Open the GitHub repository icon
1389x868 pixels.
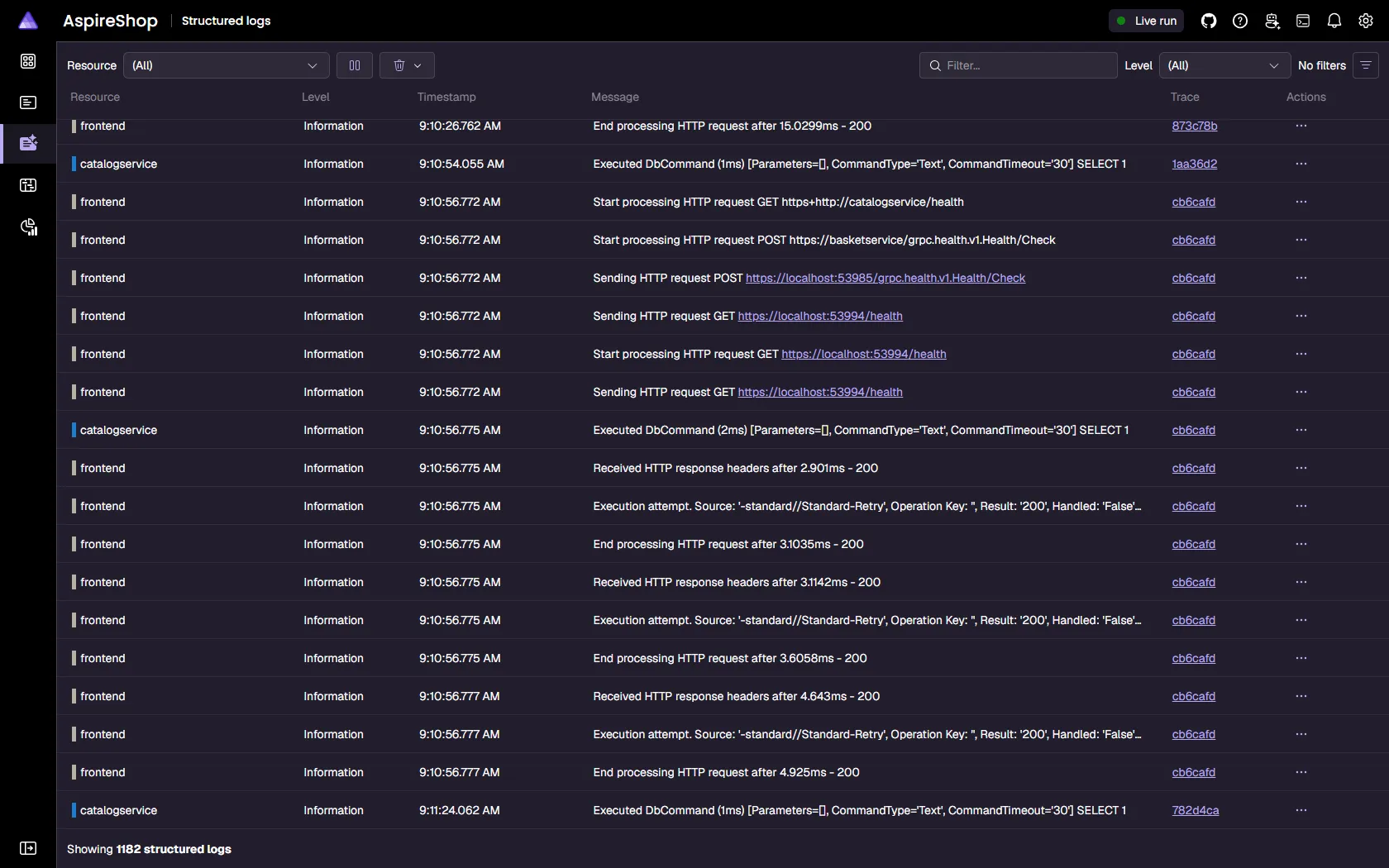1209,21
